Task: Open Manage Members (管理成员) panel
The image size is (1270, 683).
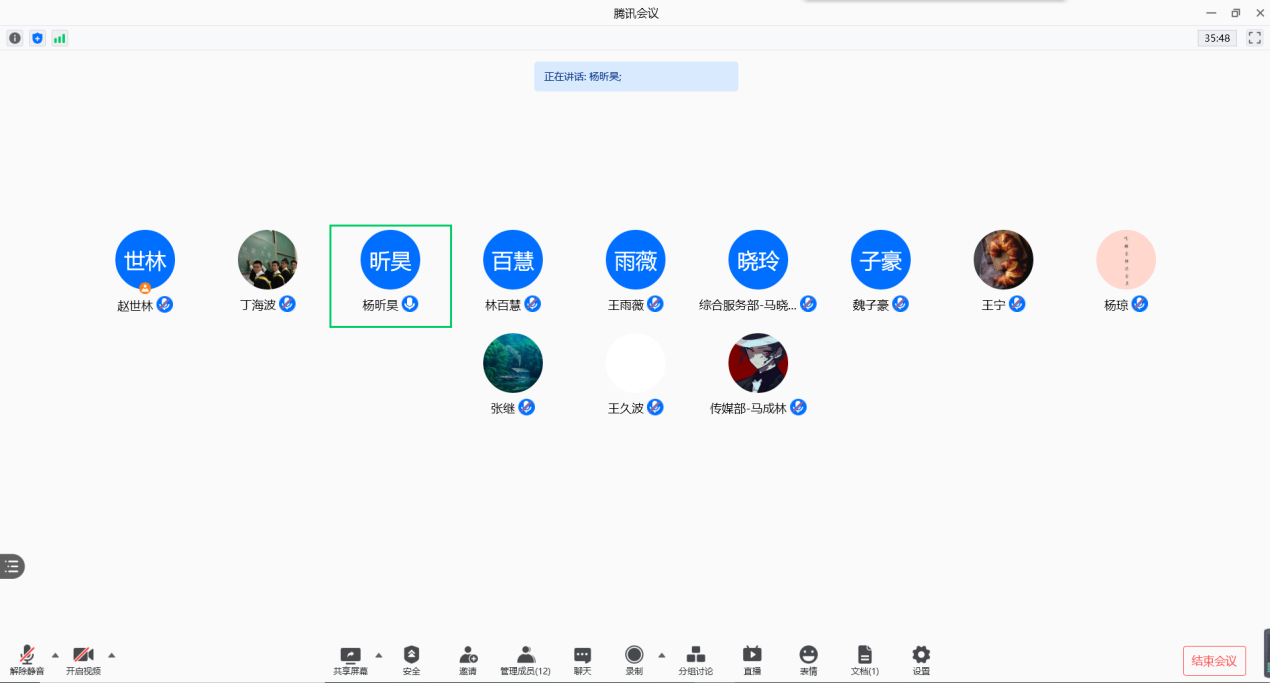Action: 525,655
